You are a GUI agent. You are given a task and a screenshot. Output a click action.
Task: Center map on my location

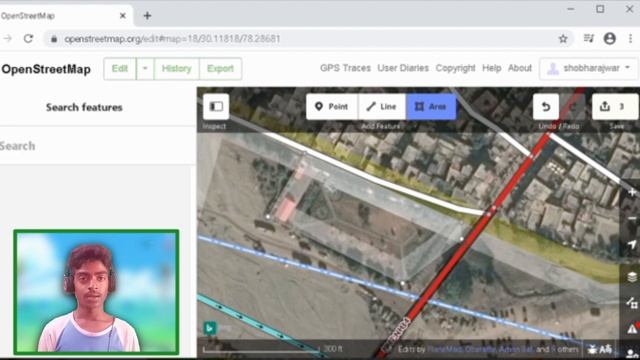(x=632, y=244)
